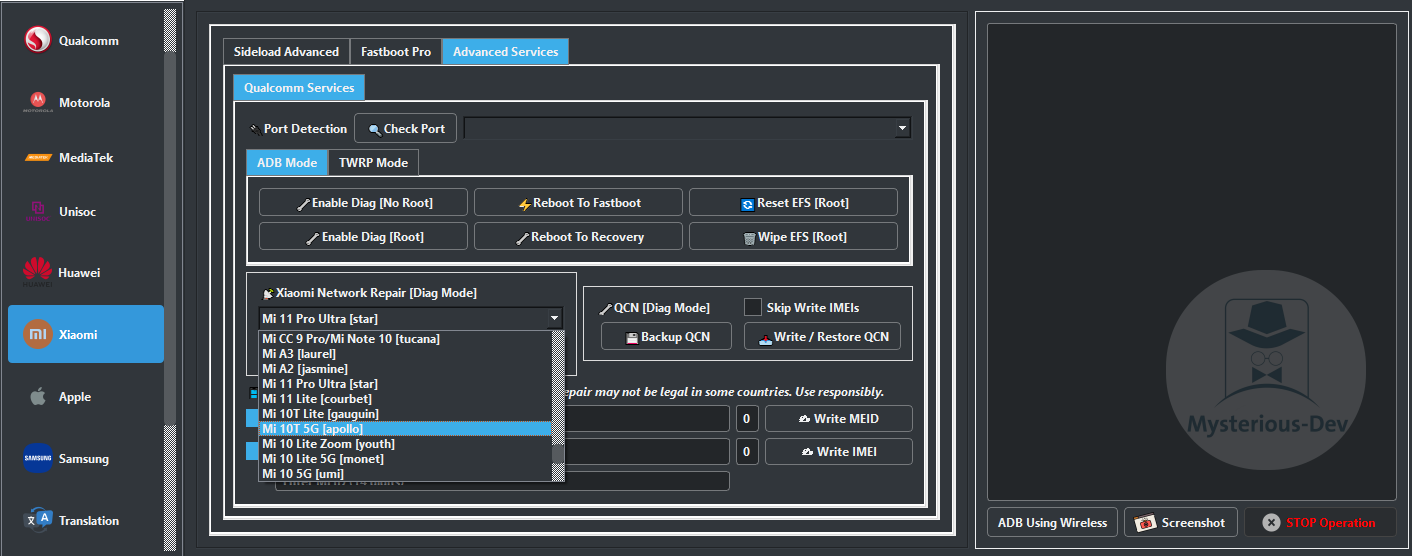Viewport: 1412px width, 556px height.
Task: Switch to the TWRP Mode tab
Action: 373,163
